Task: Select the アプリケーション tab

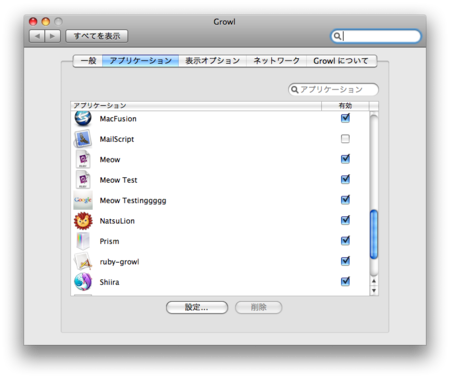Action: coord(140,61)
